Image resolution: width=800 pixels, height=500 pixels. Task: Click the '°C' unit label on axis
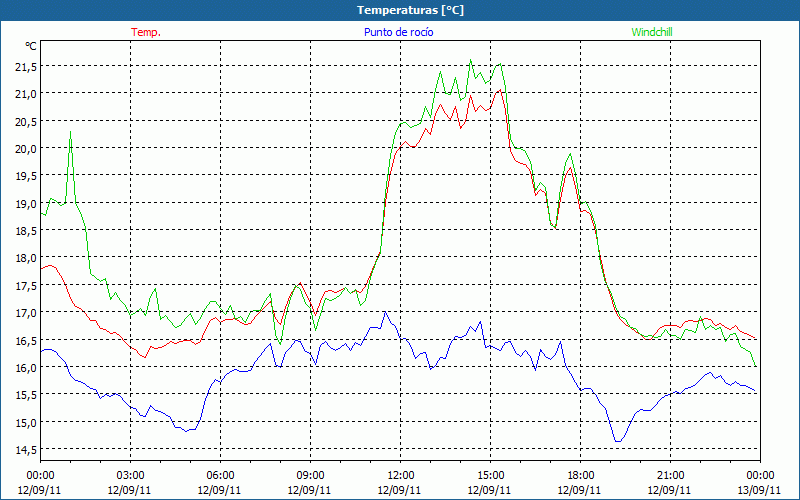(31, 46)
